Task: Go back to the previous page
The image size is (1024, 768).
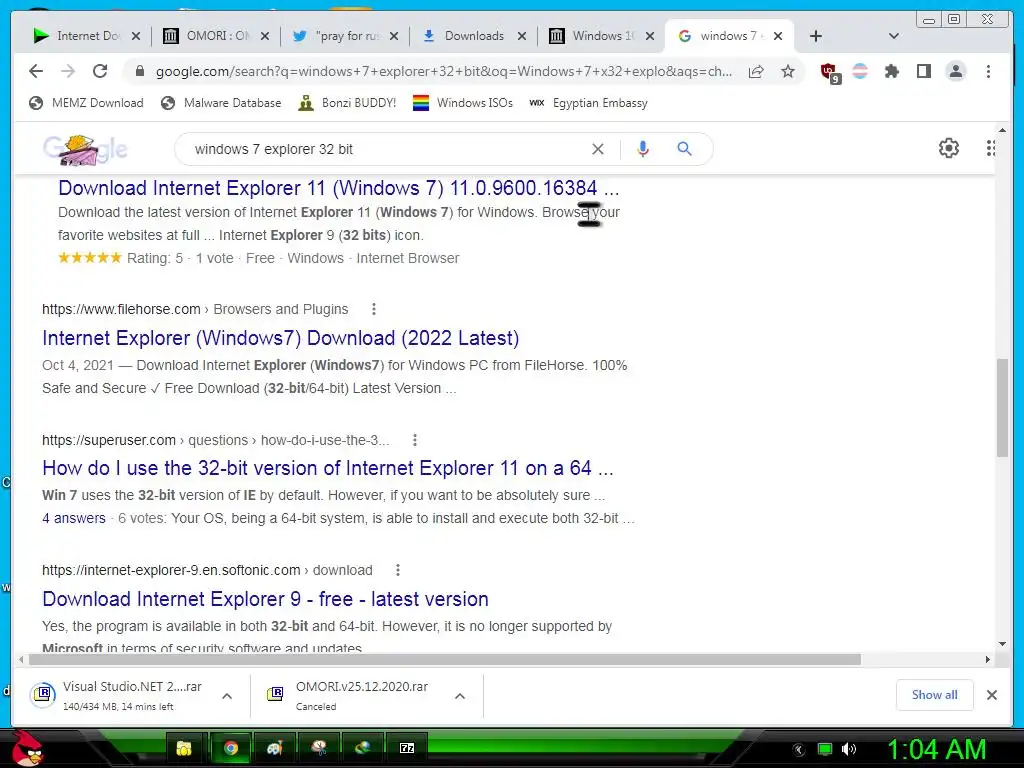Action: [36, 71]
